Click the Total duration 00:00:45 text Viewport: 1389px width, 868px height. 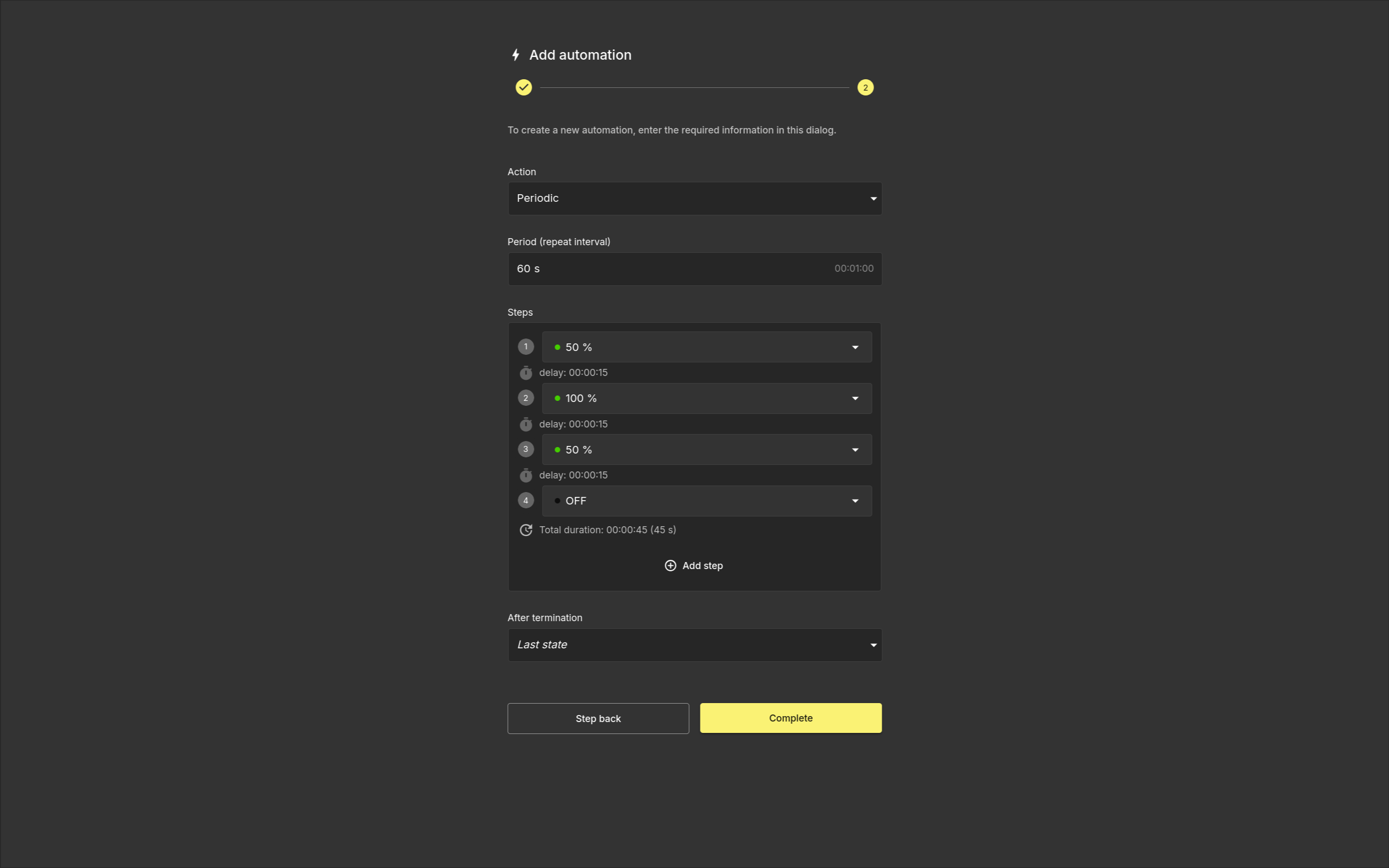point(607,530)
